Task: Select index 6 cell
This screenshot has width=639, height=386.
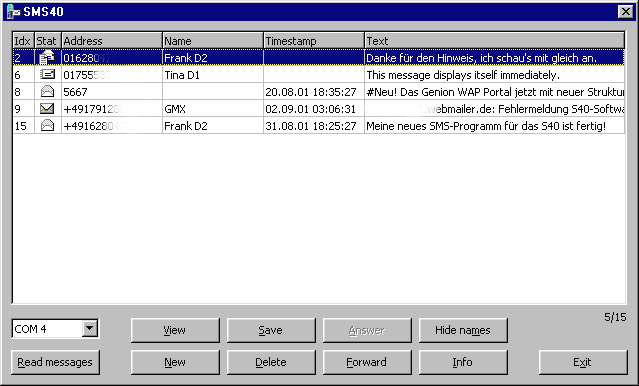Action: click(x=23, y=75)
